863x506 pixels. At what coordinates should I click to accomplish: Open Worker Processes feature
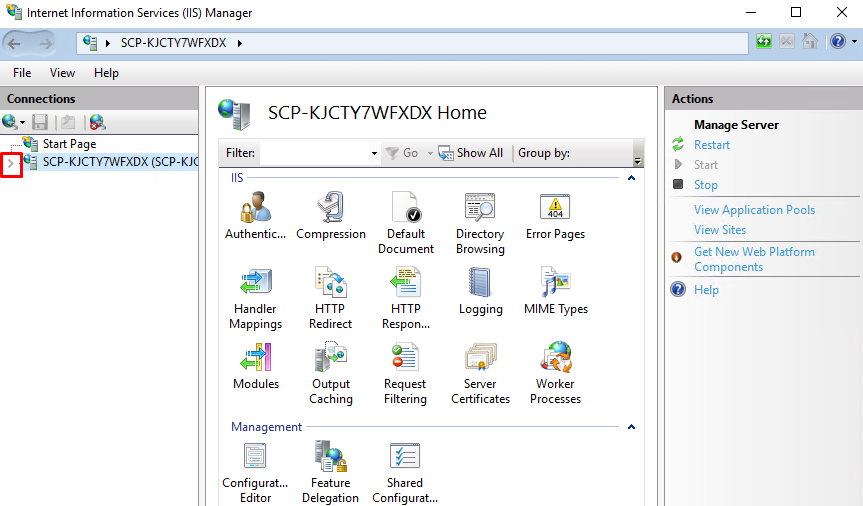click(555, 373)
